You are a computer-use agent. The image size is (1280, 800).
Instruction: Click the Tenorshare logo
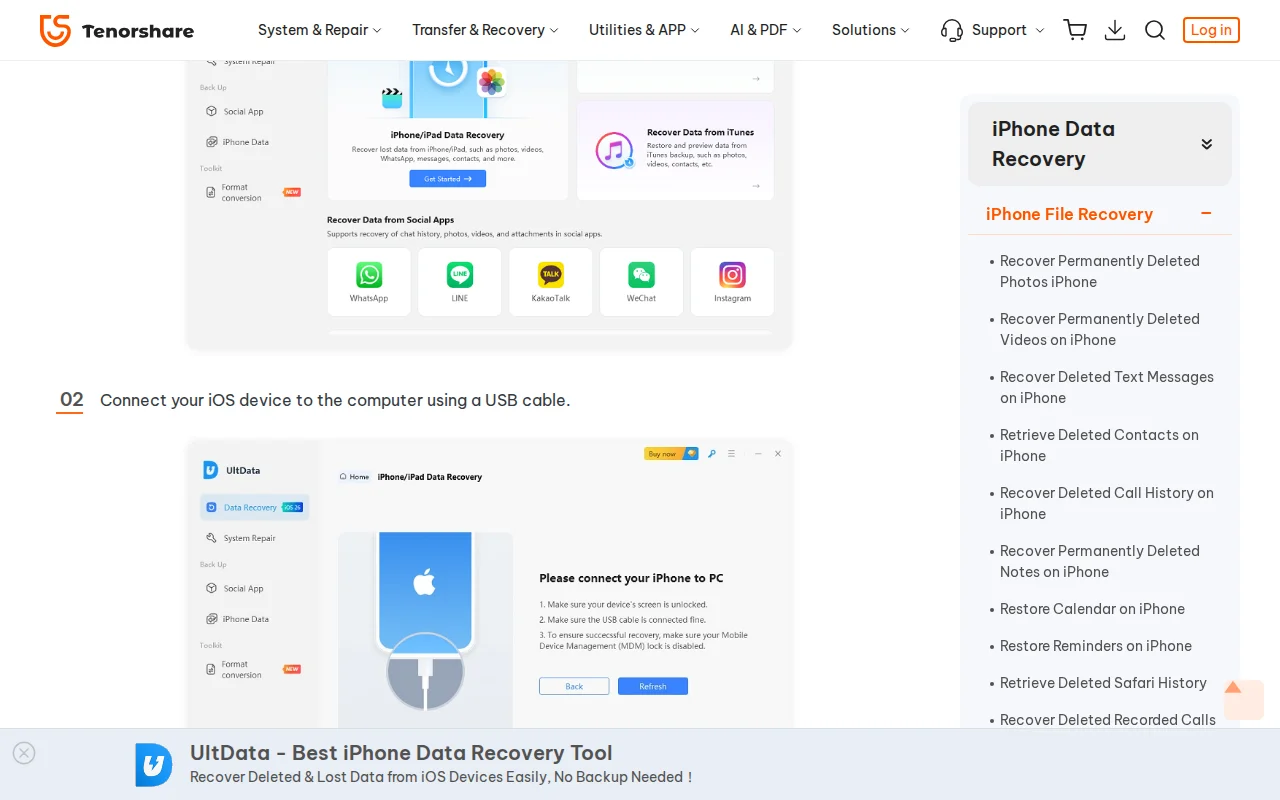pos(116,30)
